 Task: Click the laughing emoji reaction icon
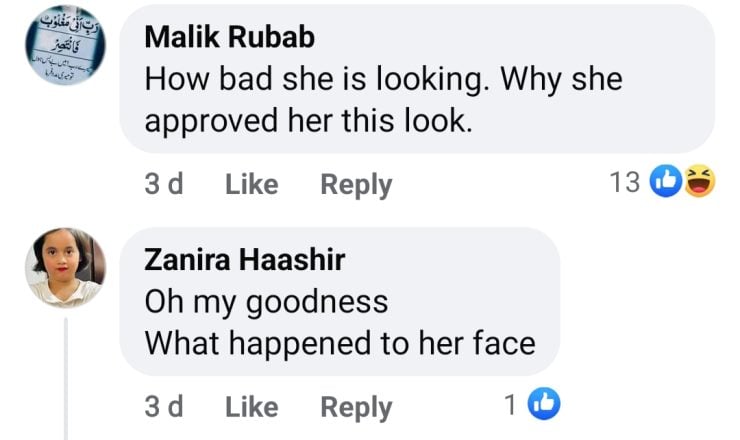point(699,182)
